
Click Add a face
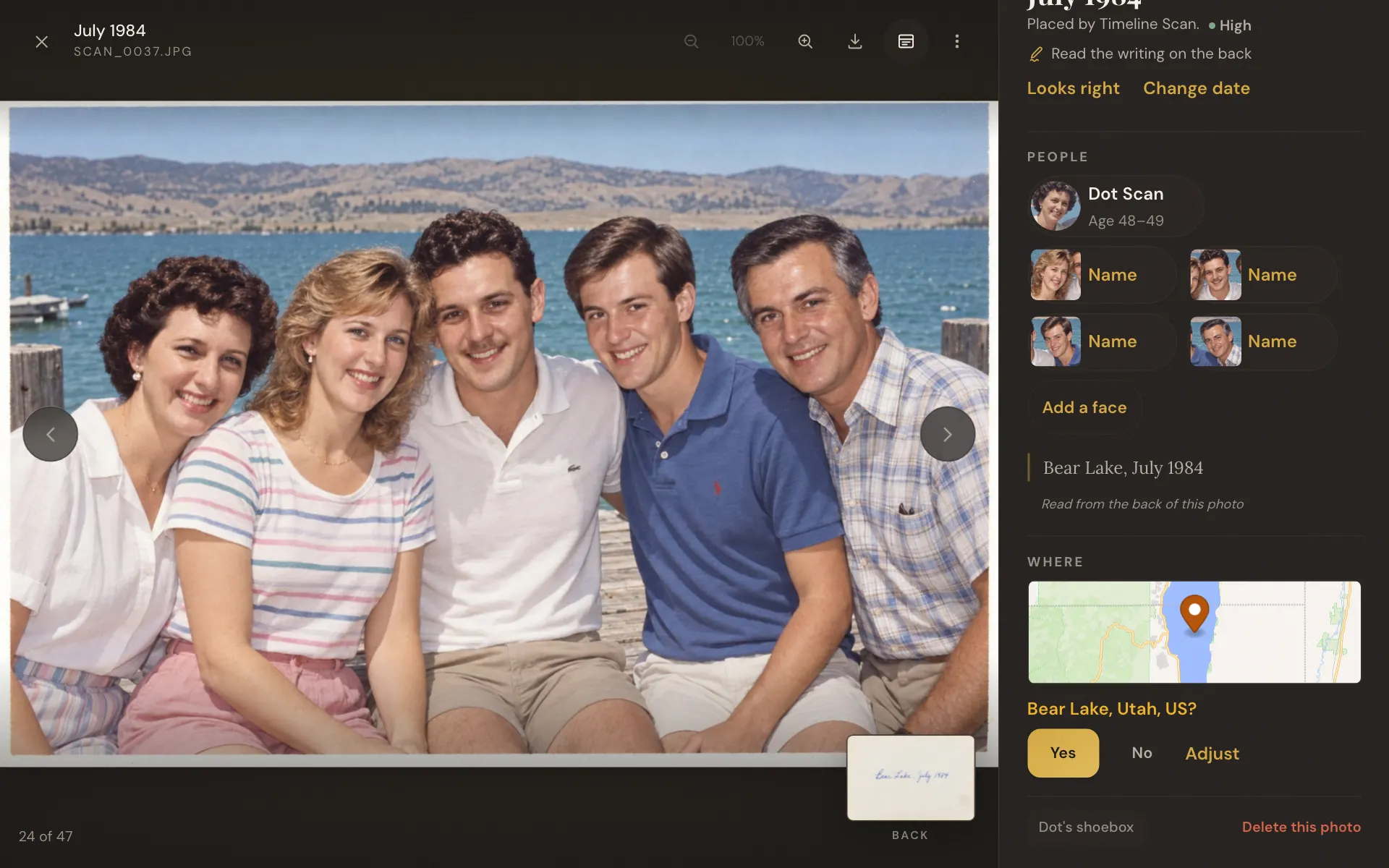[x=1084, y=407]
